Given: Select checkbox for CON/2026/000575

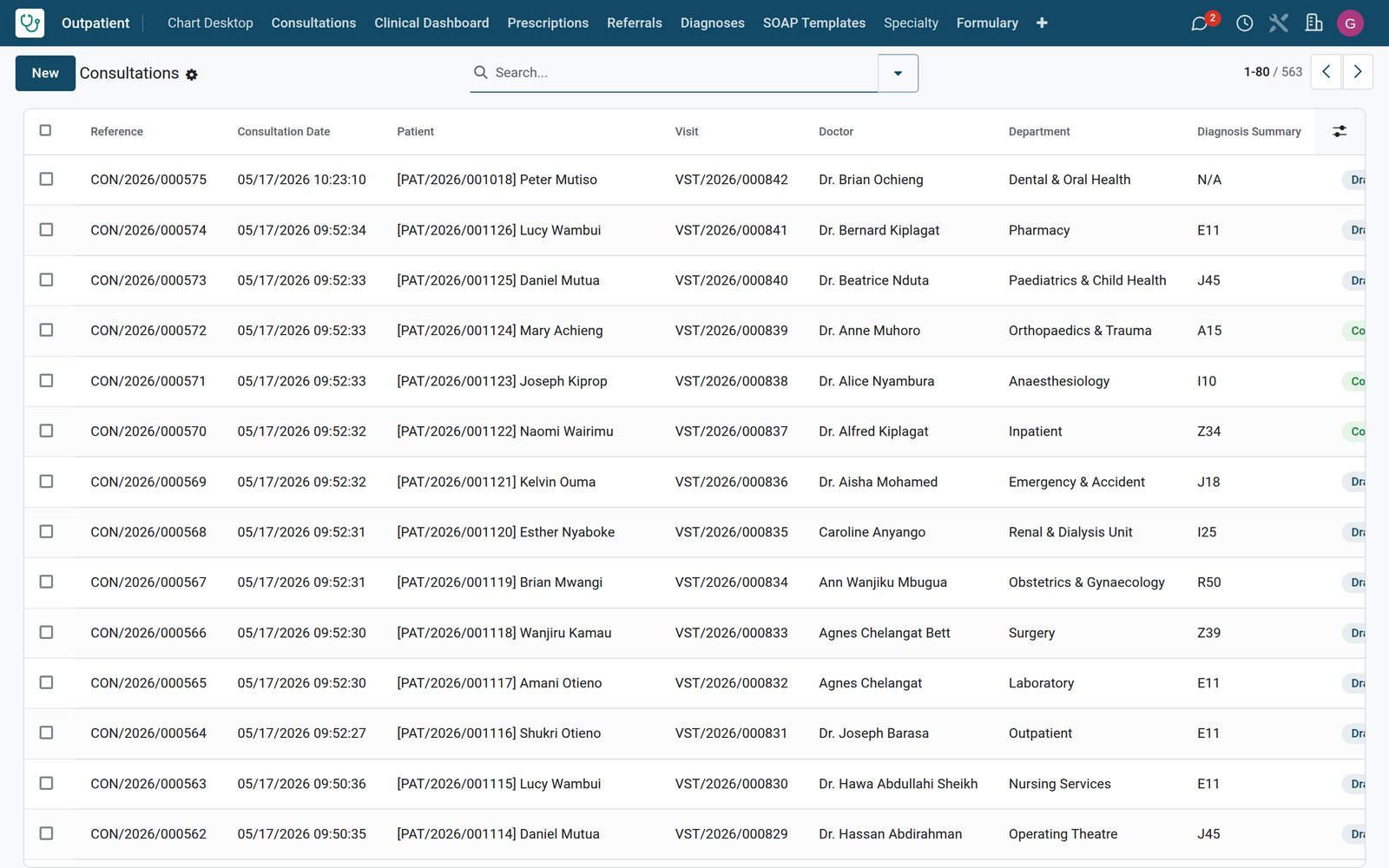Looking at the screenshot, I should point(46,179).
